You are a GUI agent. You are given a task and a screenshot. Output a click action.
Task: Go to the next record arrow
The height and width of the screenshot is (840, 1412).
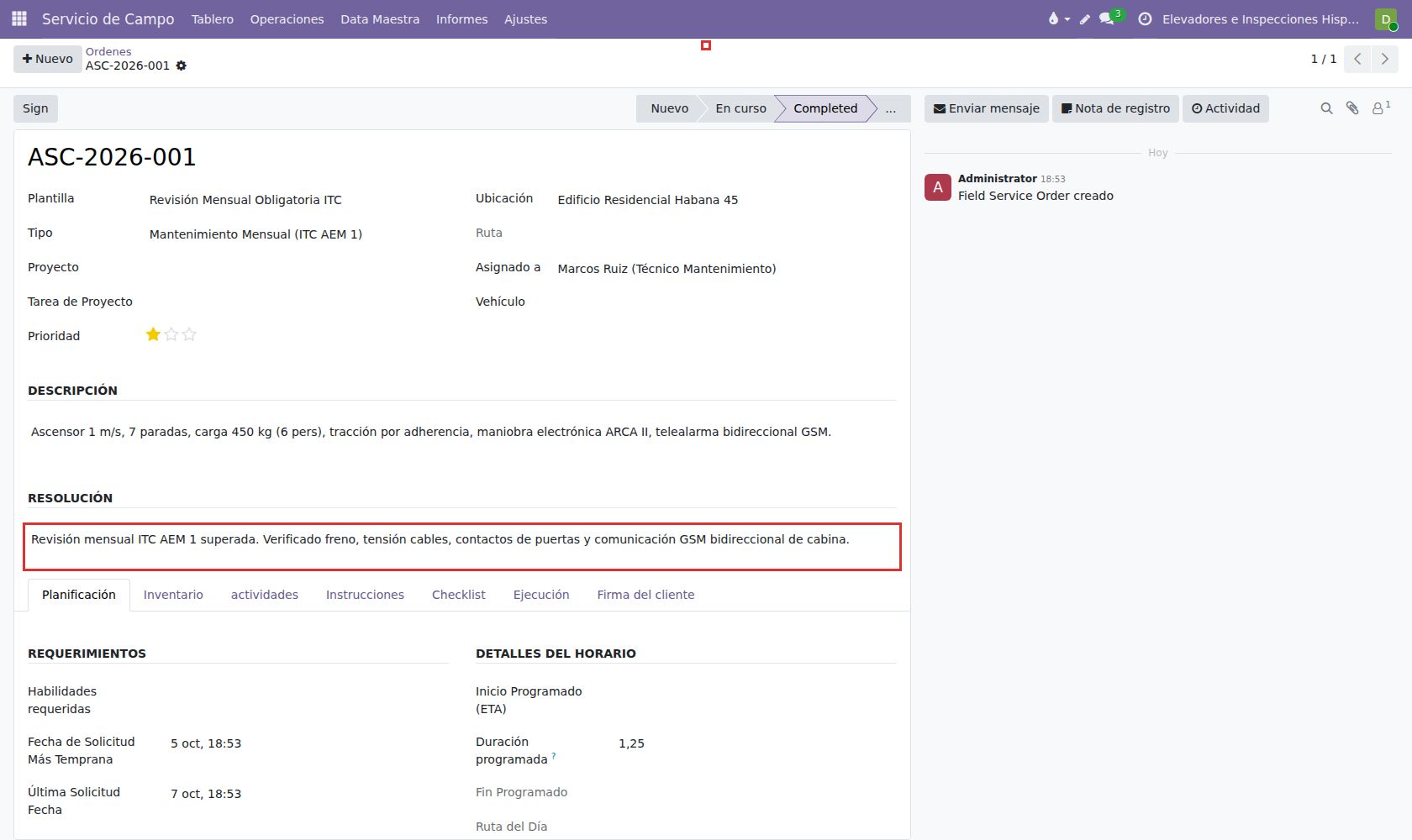pos(1385,59)
